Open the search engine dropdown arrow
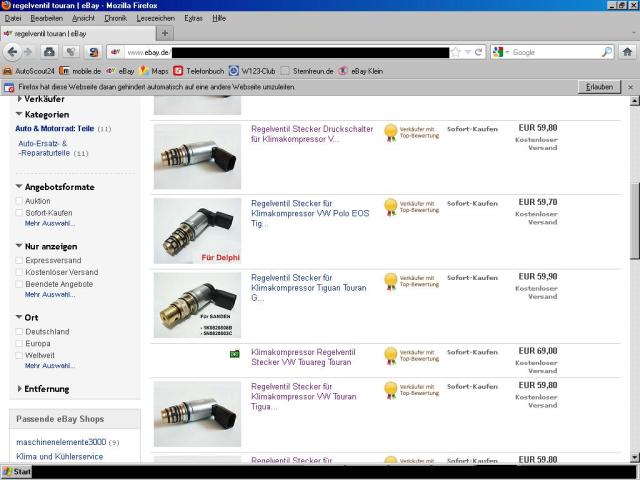Image resolution: width=640 pixels, height=480 pixels. coord(507,52)
